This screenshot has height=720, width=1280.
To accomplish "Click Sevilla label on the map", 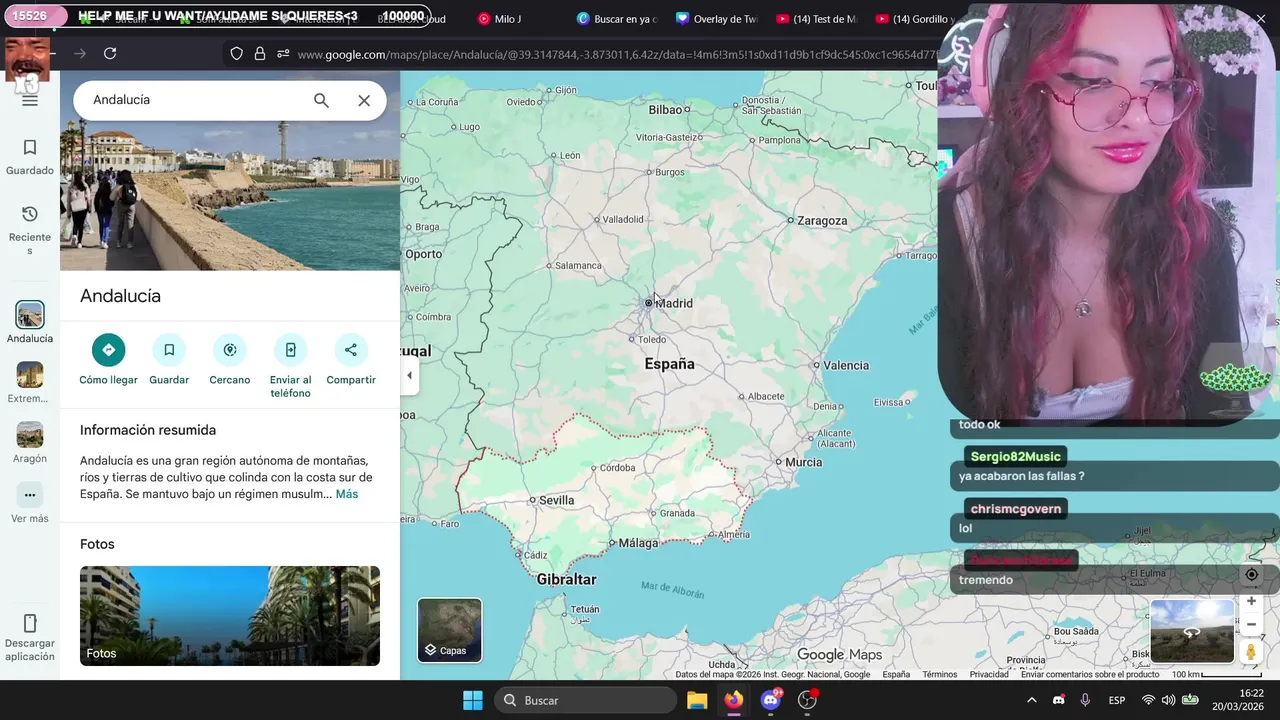I will click(556, 500).
